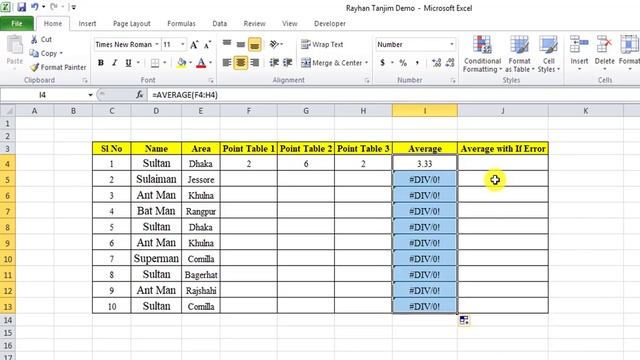Select the Format Painter tool
Screen dimensions: 640x360
pyautogui.click(x=58, y=67)
